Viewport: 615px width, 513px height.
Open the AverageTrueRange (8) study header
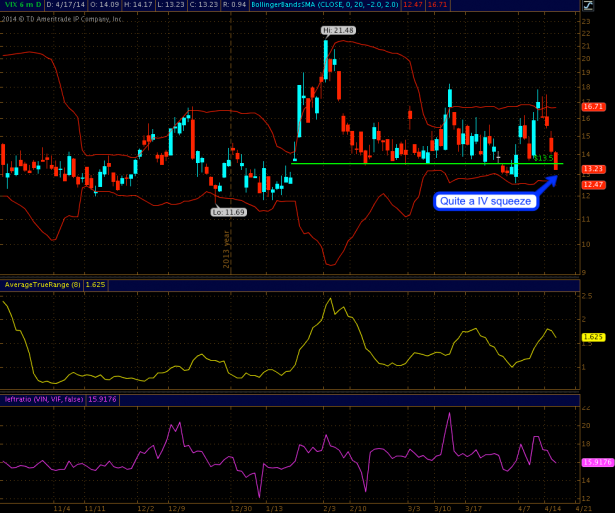40,284
